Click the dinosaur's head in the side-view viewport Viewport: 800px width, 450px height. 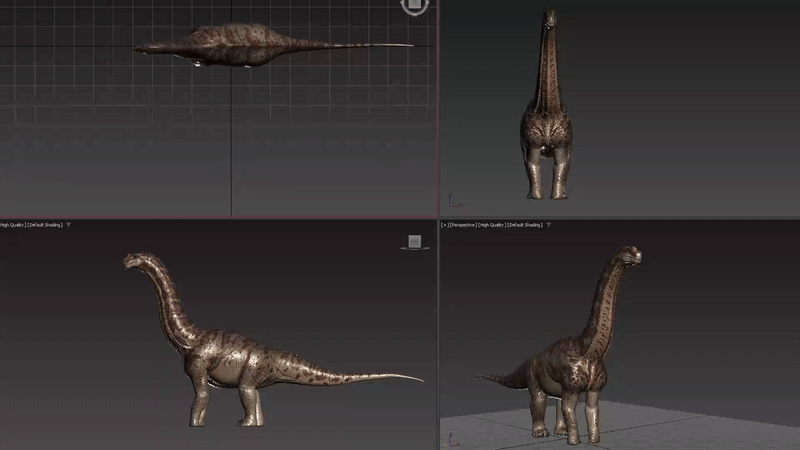(135, 261)
